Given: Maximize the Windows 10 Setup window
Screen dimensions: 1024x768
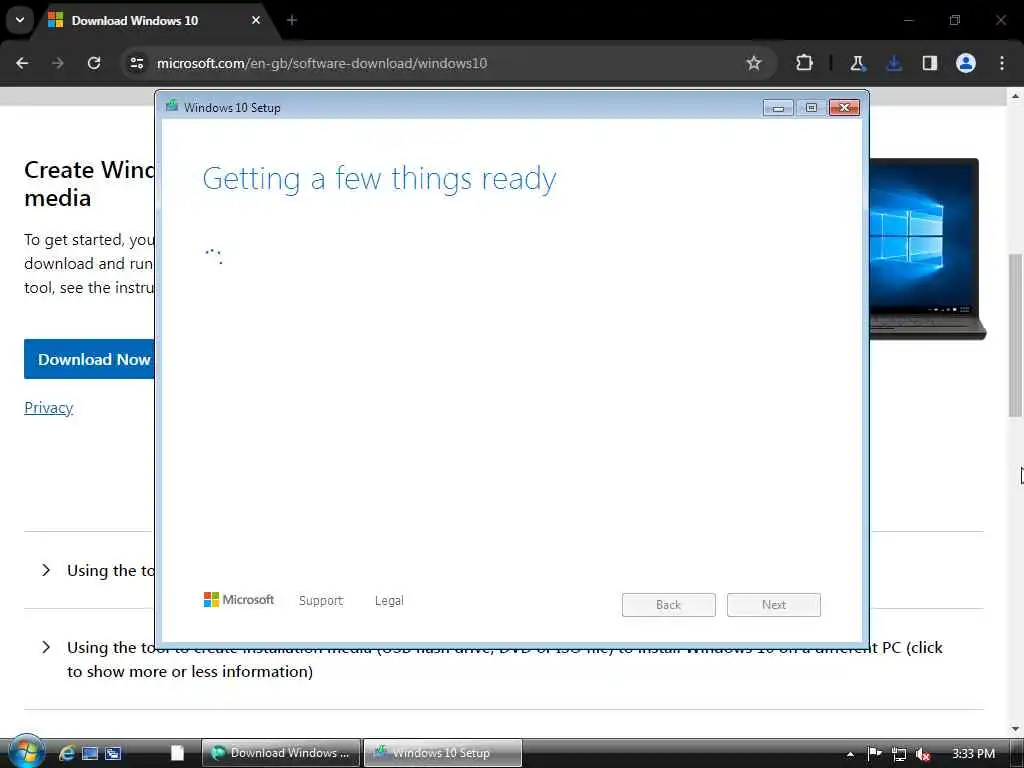Looking at the screenshot, I should point(811,108).
